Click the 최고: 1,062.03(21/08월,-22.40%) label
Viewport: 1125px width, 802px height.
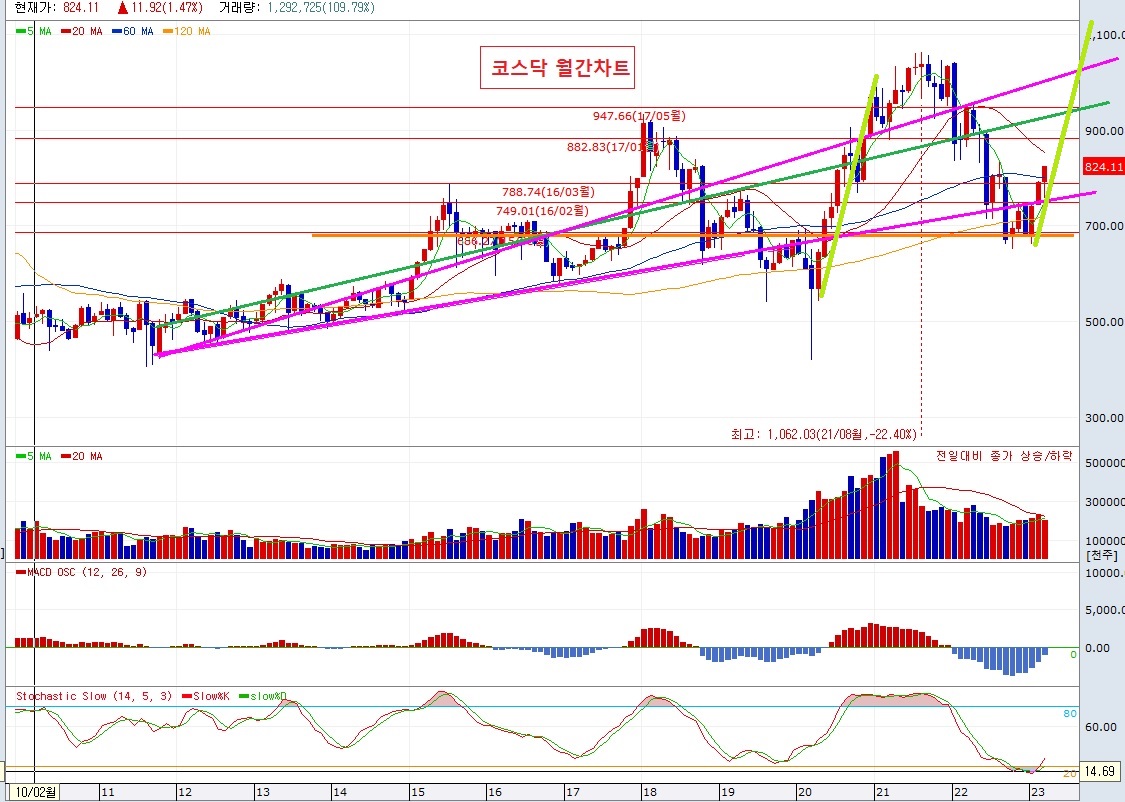coord(824,434)
